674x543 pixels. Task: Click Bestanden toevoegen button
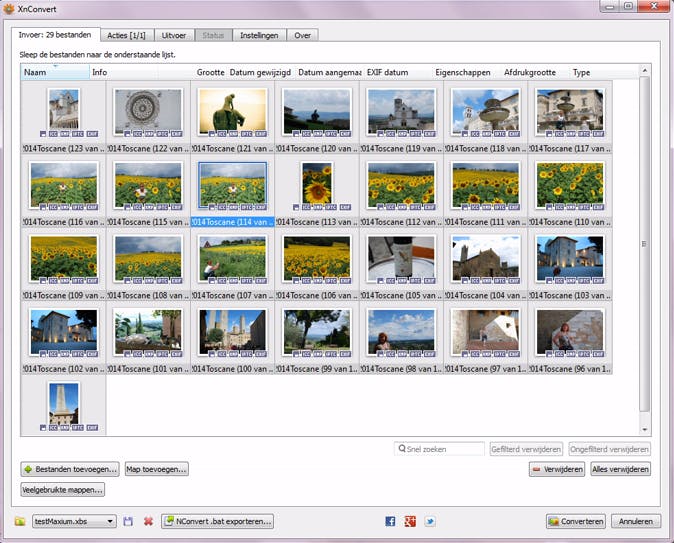click(69, 469)
